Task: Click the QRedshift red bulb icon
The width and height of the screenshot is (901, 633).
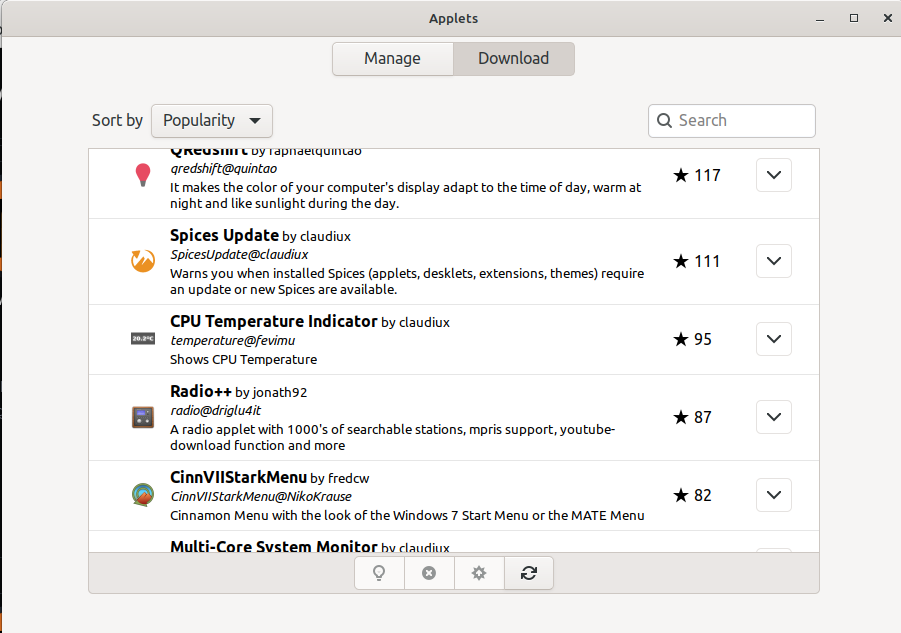Action: (x=142, y=176)
